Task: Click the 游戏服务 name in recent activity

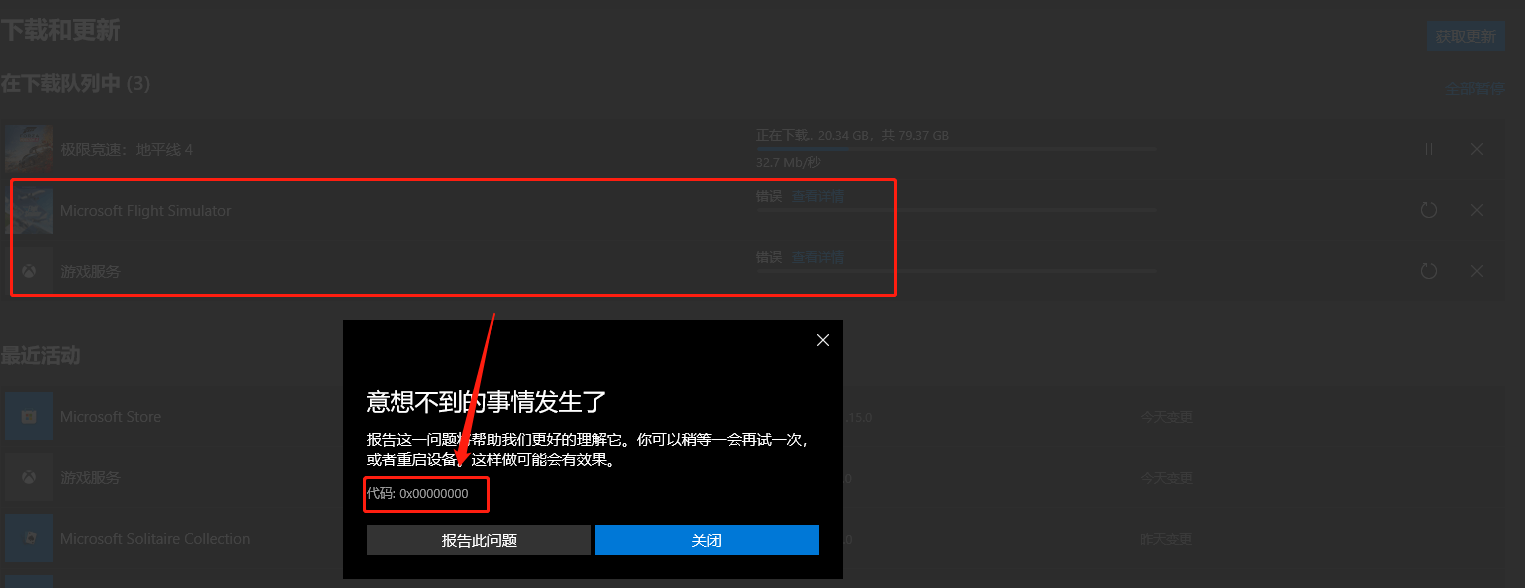Action: [90, 478]
